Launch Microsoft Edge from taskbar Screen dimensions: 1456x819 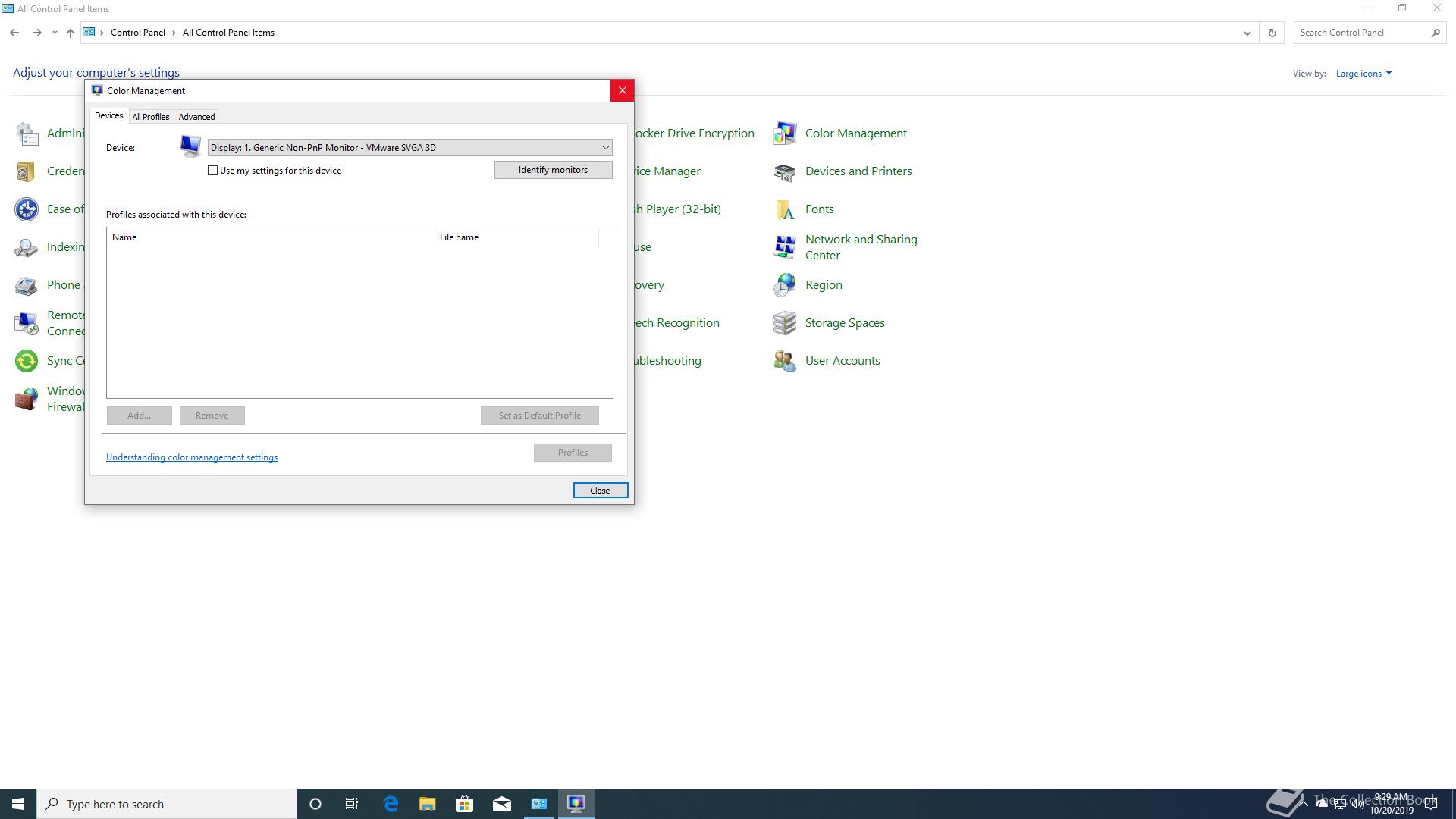(391, 804)
